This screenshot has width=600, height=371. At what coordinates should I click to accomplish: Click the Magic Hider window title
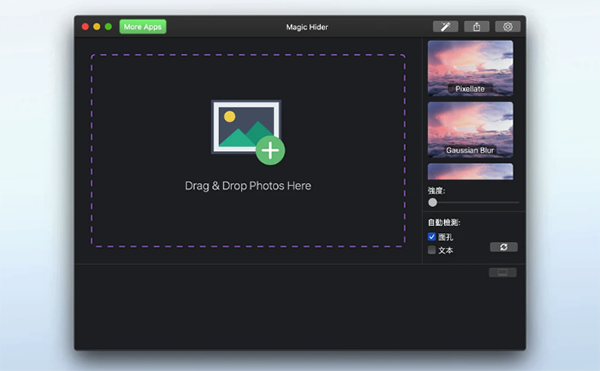tap(307, 27)
